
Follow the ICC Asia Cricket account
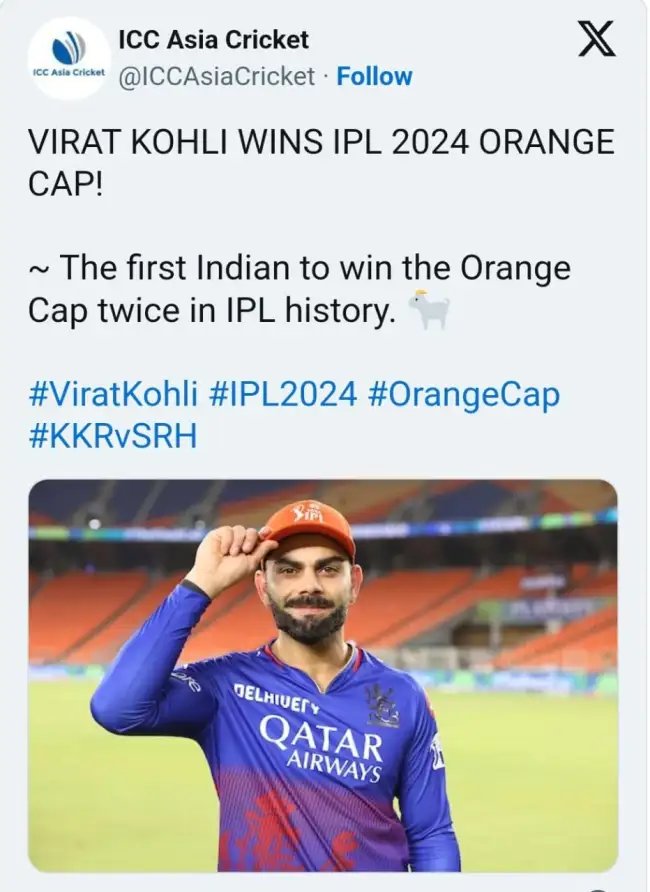point(374,76)
